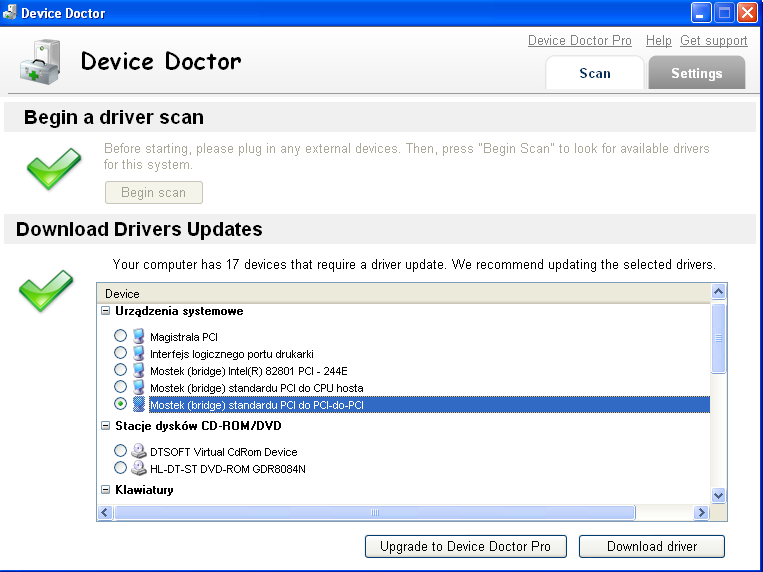The width and height of the screenshot is (763, 572).
Task: Click the DTSOFT Virtual CdRom disc icon
Action: click(x=139, y=451)
